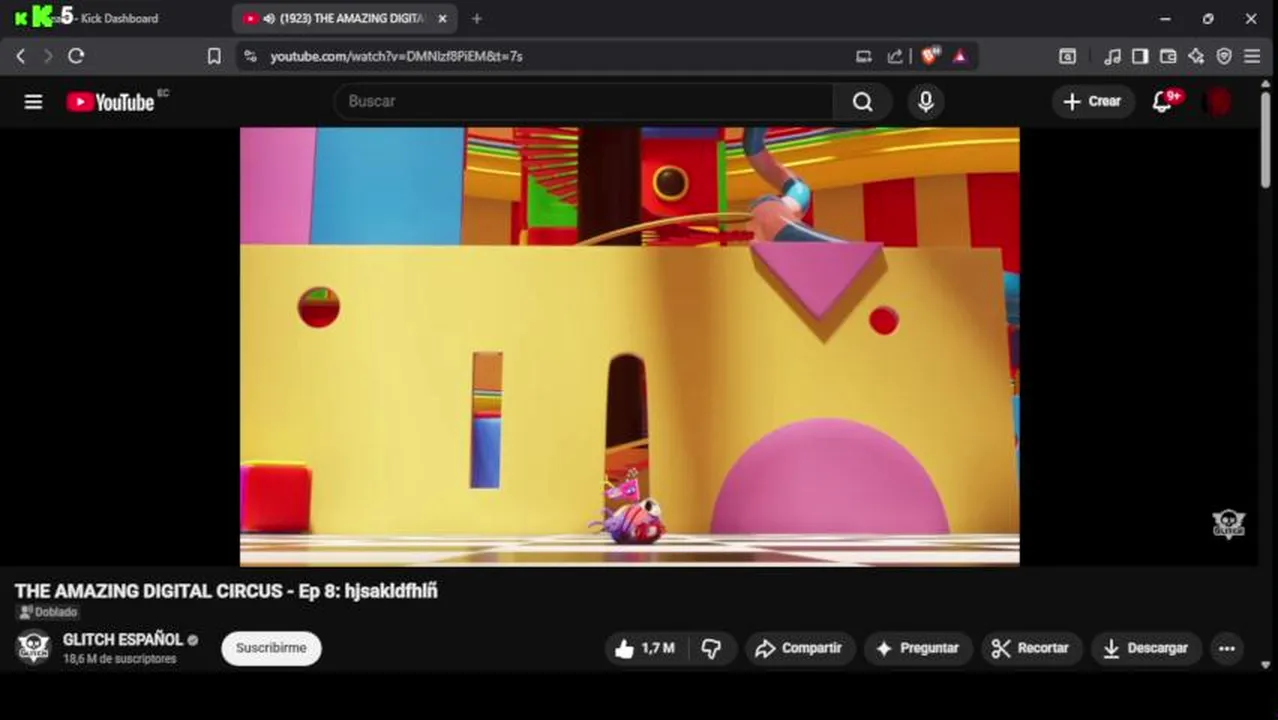
Task: Open the GLITCH ESPAÑOL channel name
Action: (x=123, y=640)
